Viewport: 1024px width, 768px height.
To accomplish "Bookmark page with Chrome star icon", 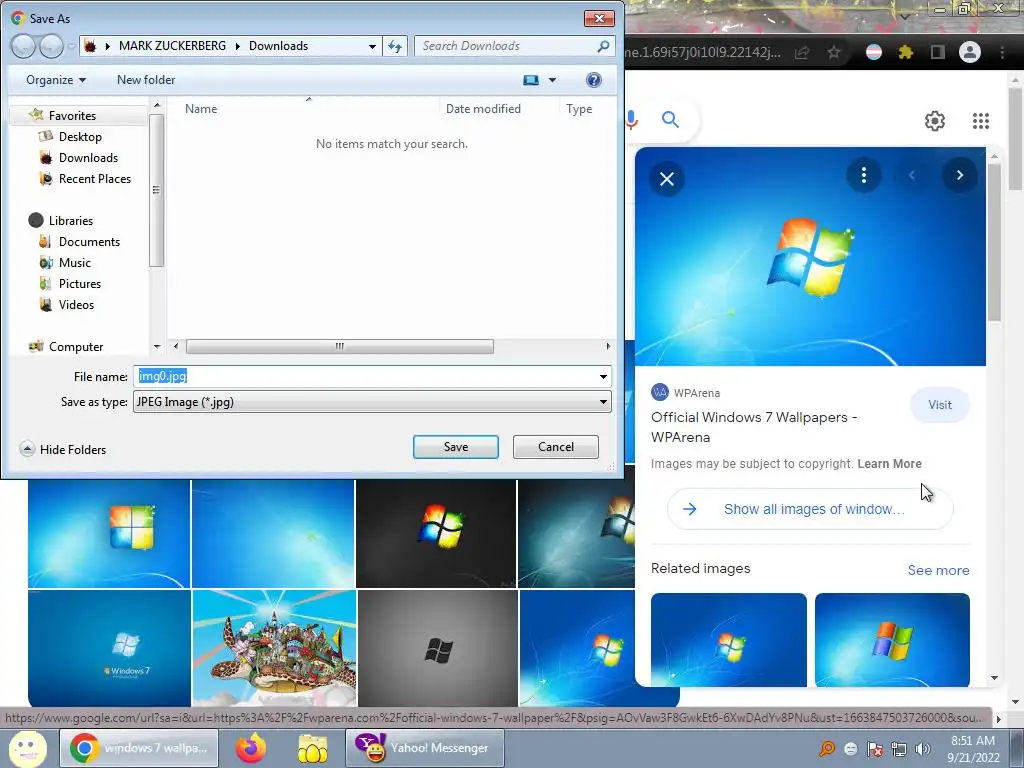I will (x=834, y=52).
